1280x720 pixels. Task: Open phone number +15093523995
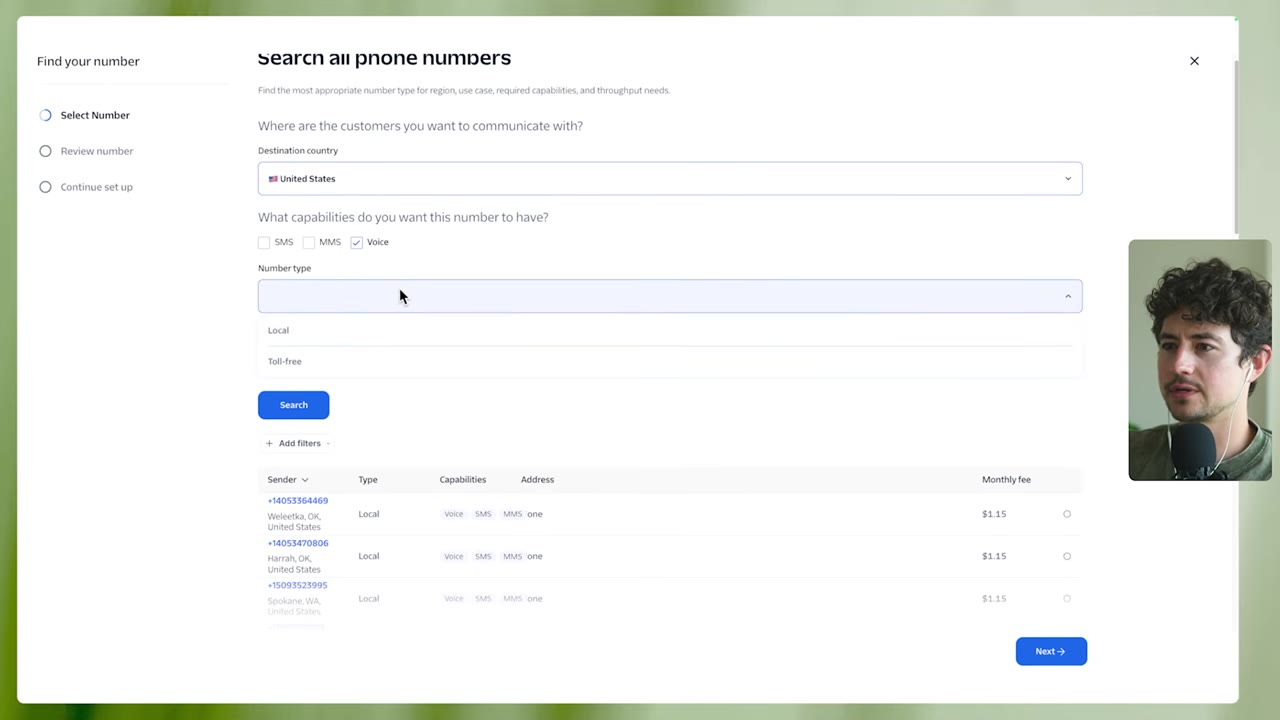click(x=297, y=585)
